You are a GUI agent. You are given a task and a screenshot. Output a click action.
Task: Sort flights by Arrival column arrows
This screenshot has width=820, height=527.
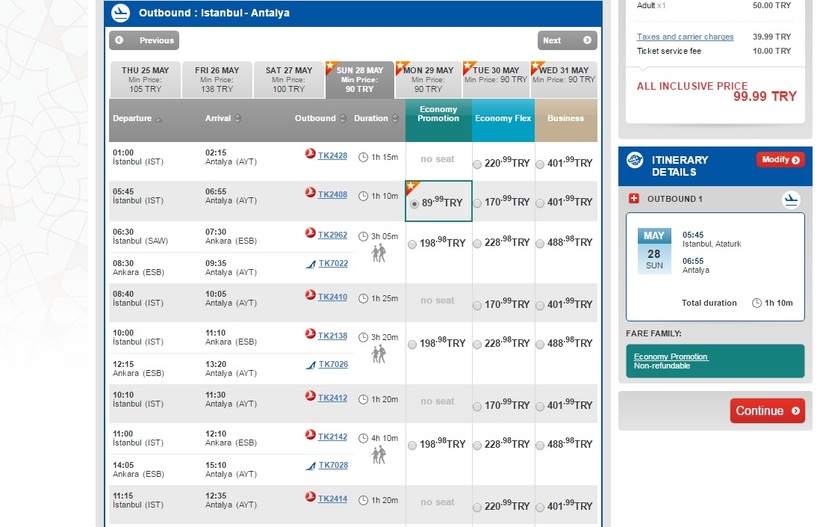point(238,119)
